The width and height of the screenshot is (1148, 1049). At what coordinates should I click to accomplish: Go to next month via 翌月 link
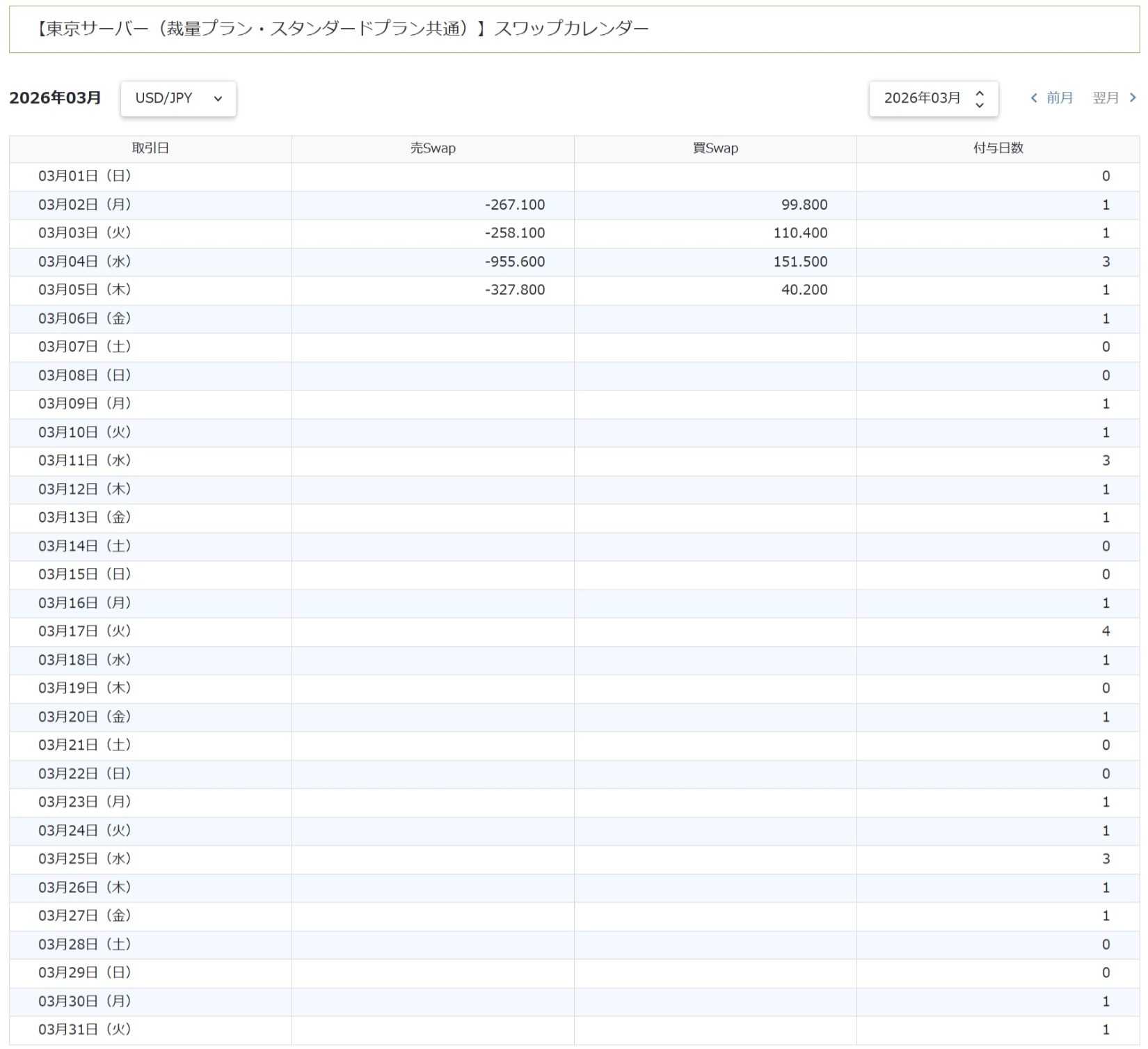click(x=1105, y=98)
